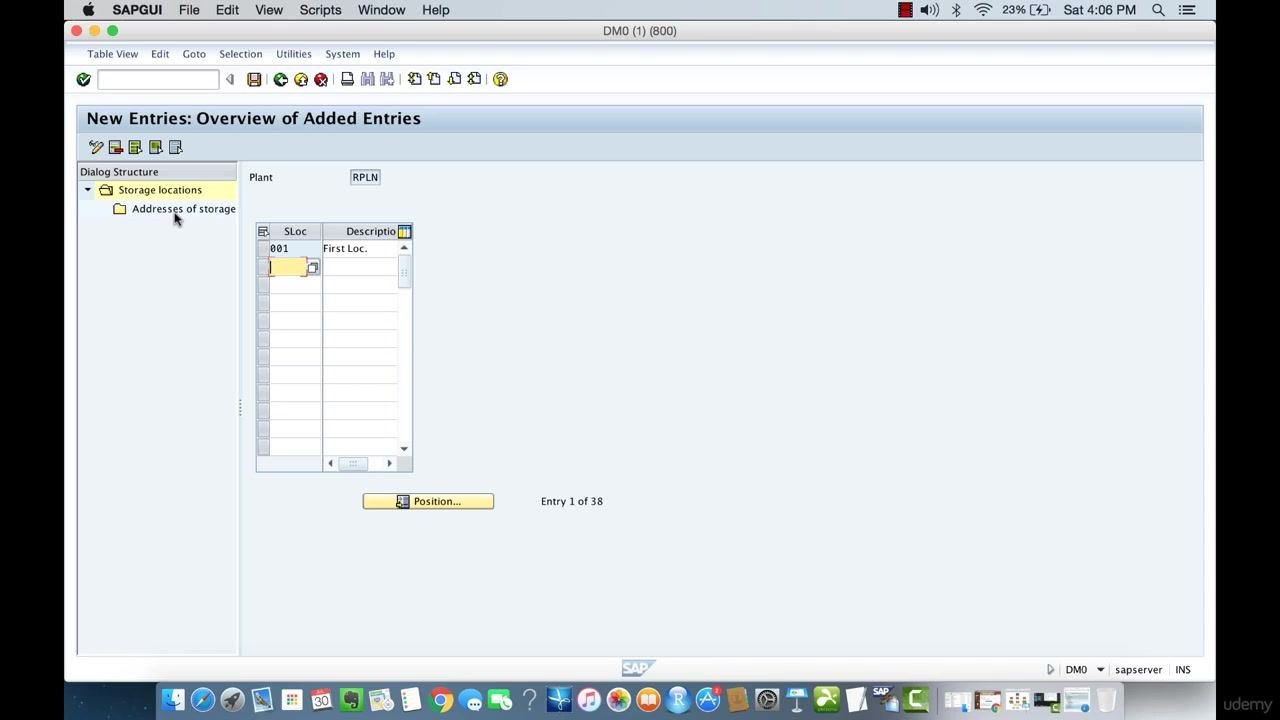Click the transaction command input field

[158, 79]
